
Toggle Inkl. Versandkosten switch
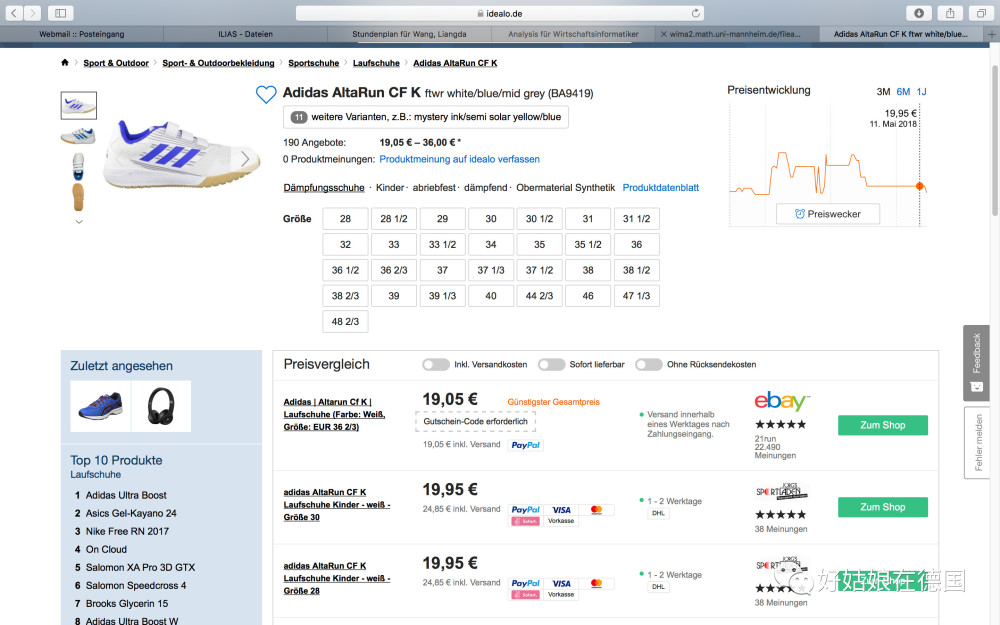pos(436,364)
